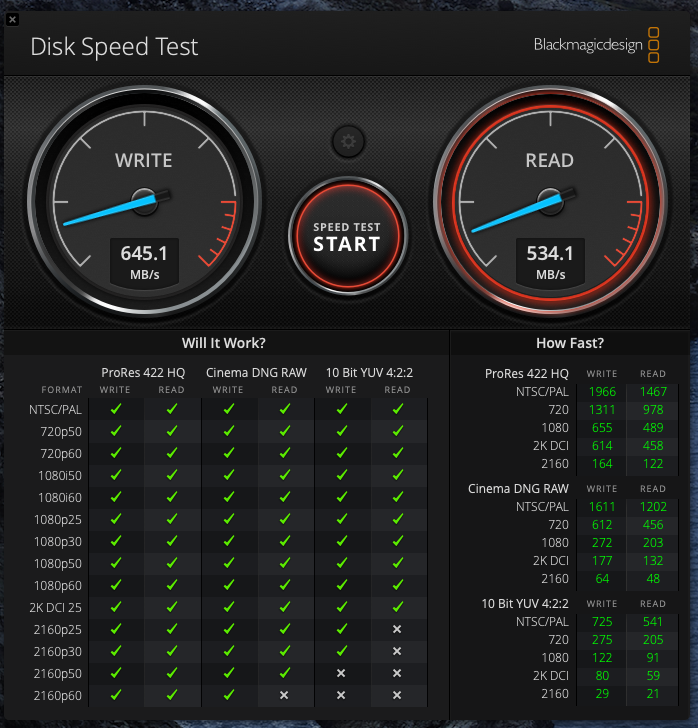
Task: Click 1080p60 10 Bit YUV read checkmark
Action: [398, 585]
